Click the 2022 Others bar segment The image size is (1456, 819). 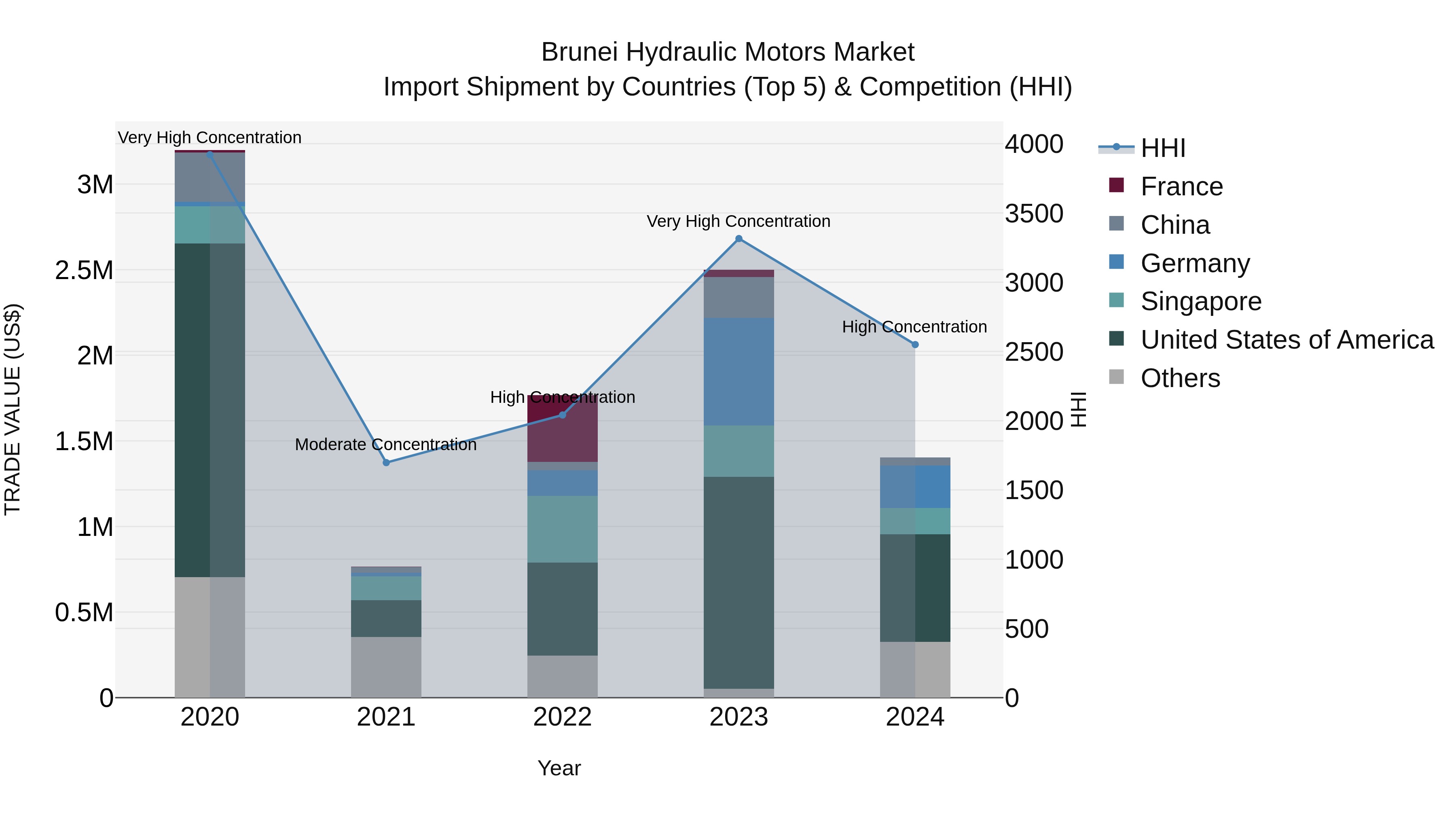[563, 677]
